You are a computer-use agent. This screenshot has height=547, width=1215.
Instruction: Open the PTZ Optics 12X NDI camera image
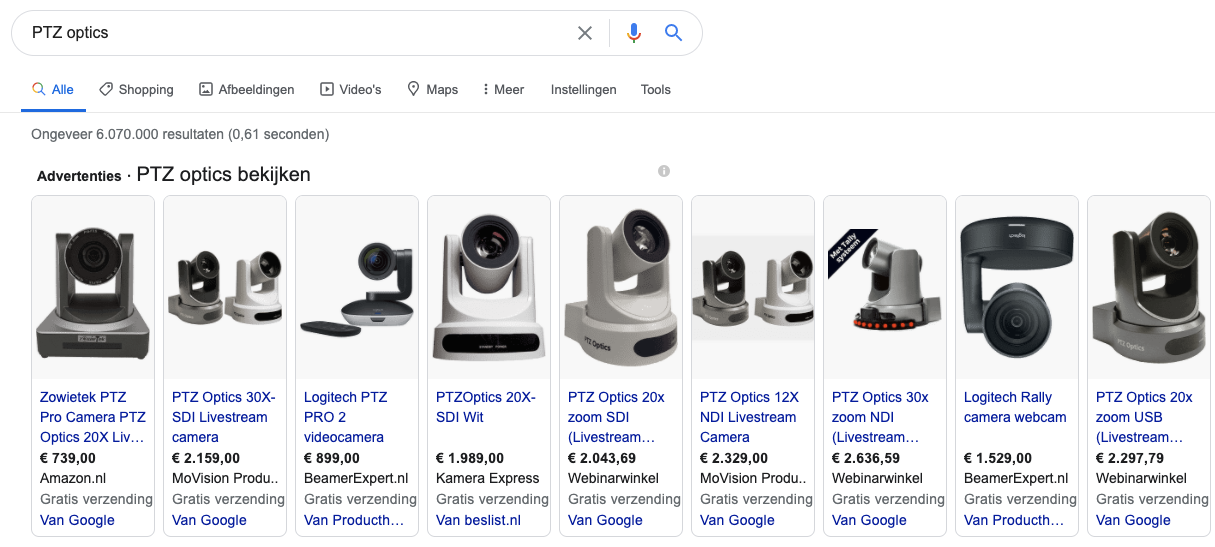pos(753,287)
